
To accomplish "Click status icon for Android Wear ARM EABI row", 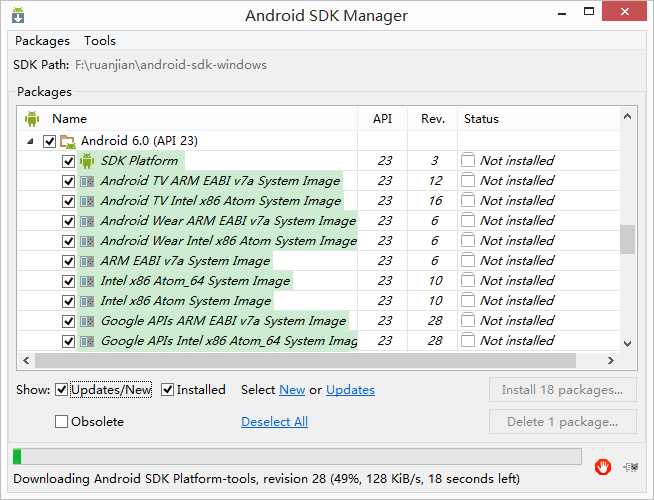I will [x=468, y=220].
